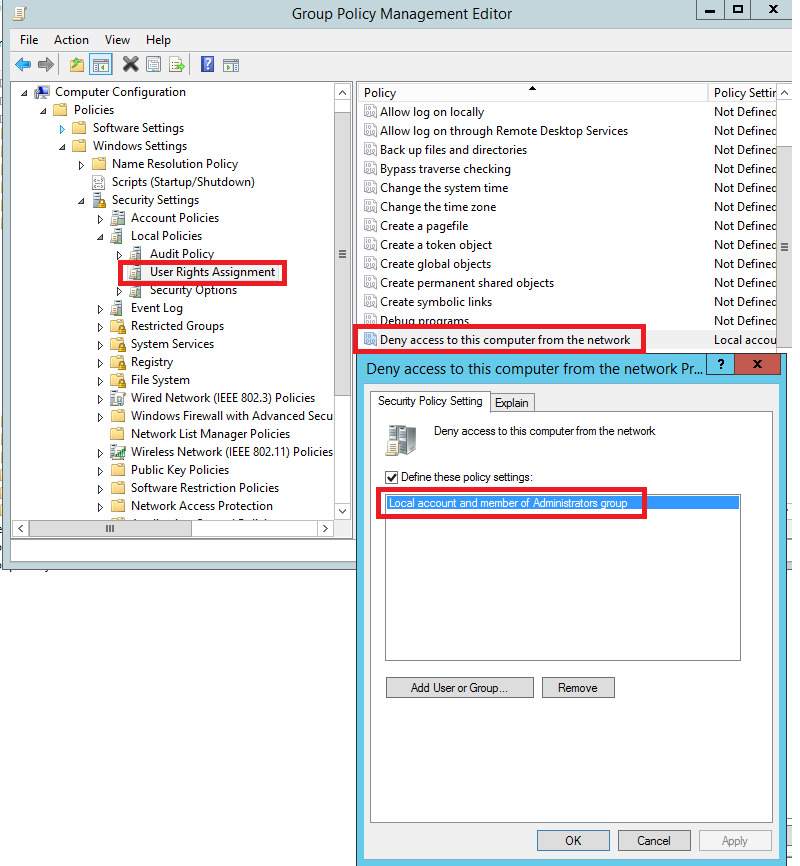800x866 pixels.
Task: Toggle Show/Hide Console Tree toolbar icon
Action: [100, 65]
